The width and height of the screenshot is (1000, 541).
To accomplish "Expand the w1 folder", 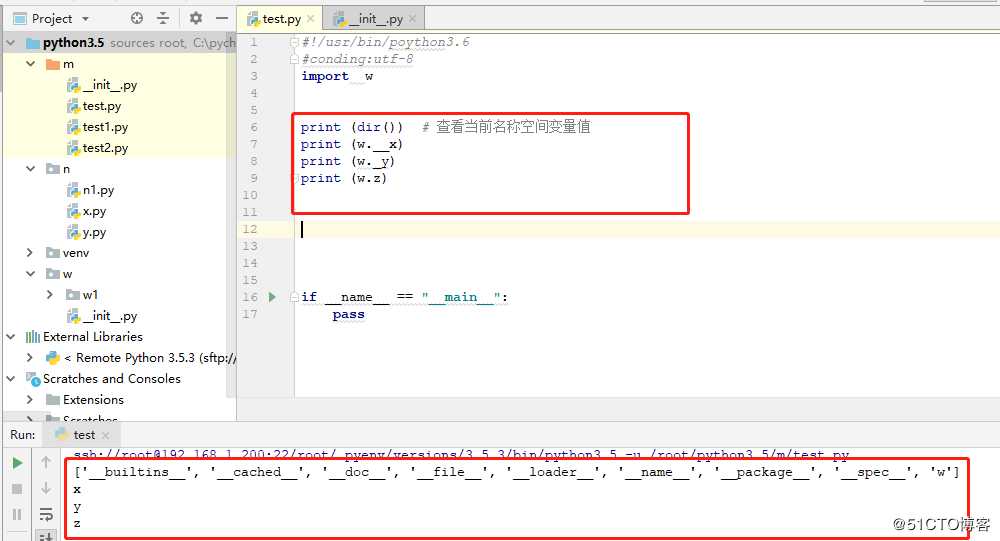I will point(50,295).
